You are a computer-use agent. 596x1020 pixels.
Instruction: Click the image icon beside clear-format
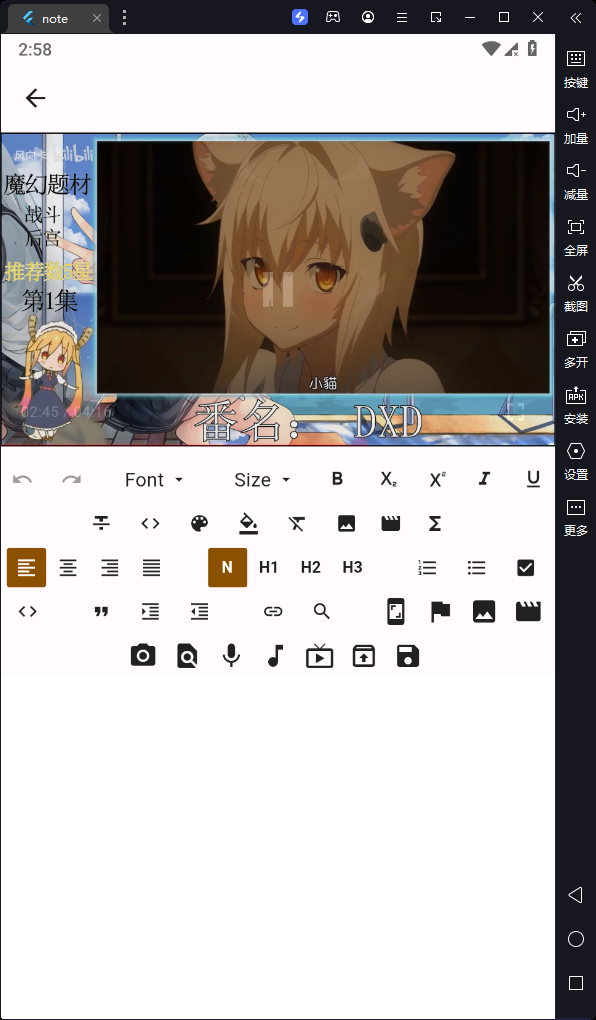(x=346, y=523)
